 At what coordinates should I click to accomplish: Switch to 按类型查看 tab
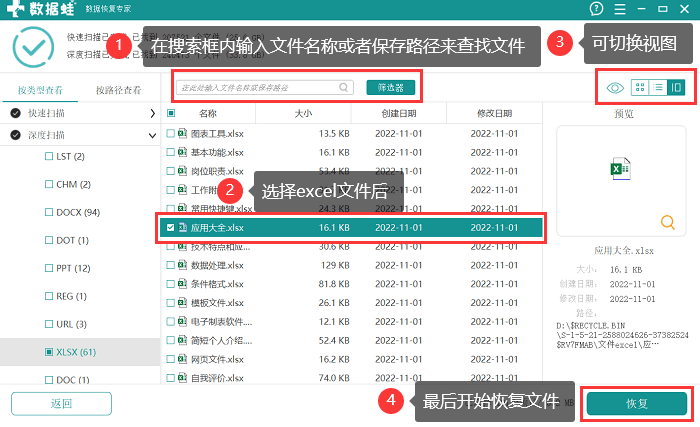40,90
